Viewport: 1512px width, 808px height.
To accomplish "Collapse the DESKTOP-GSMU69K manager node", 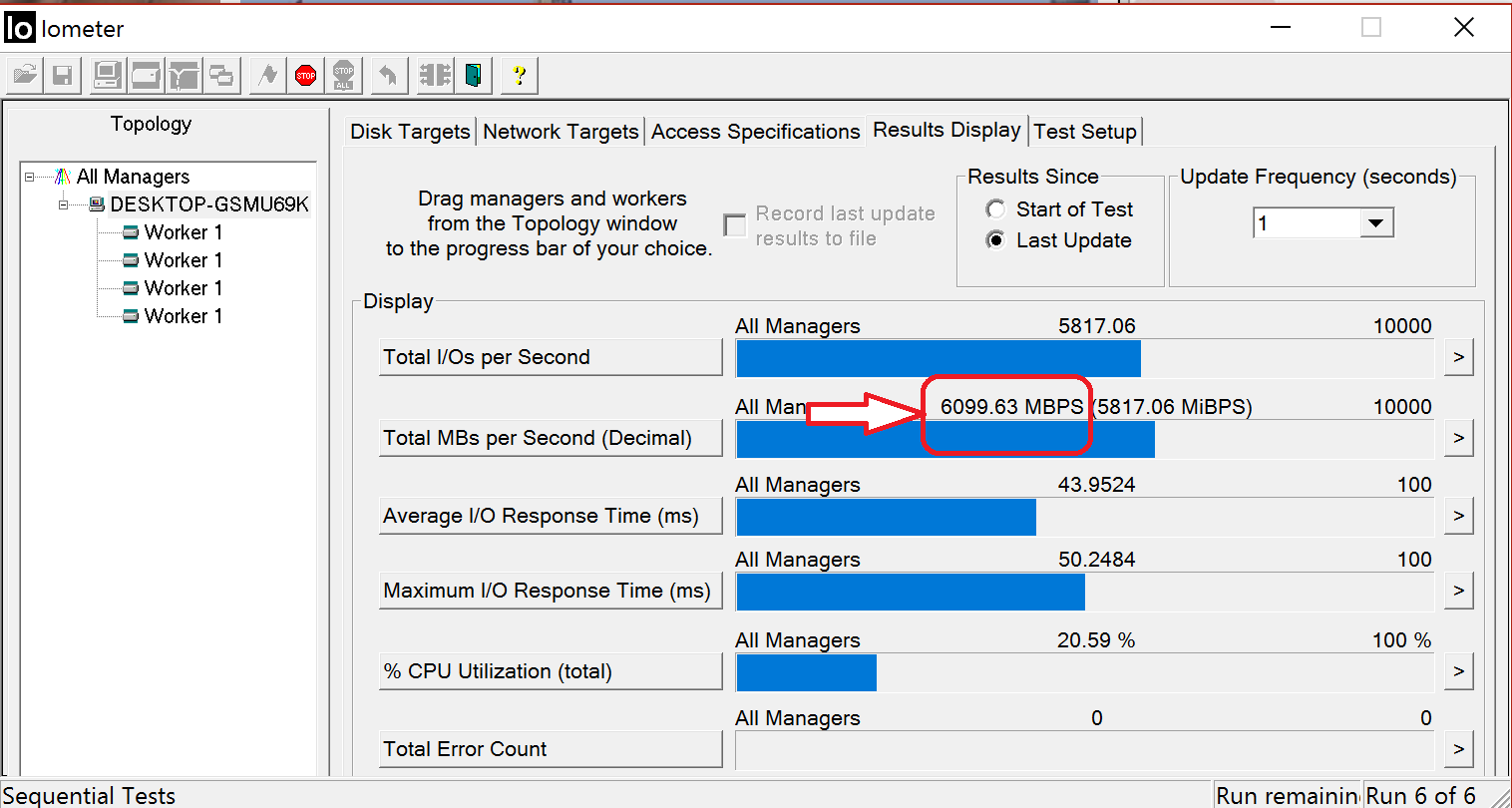I will tap(64, 204).
